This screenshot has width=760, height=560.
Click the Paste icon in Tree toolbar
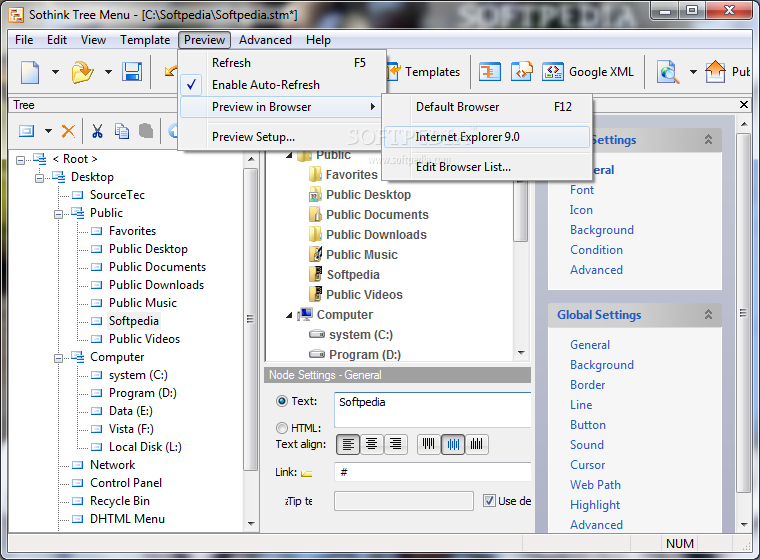[146, 131]
